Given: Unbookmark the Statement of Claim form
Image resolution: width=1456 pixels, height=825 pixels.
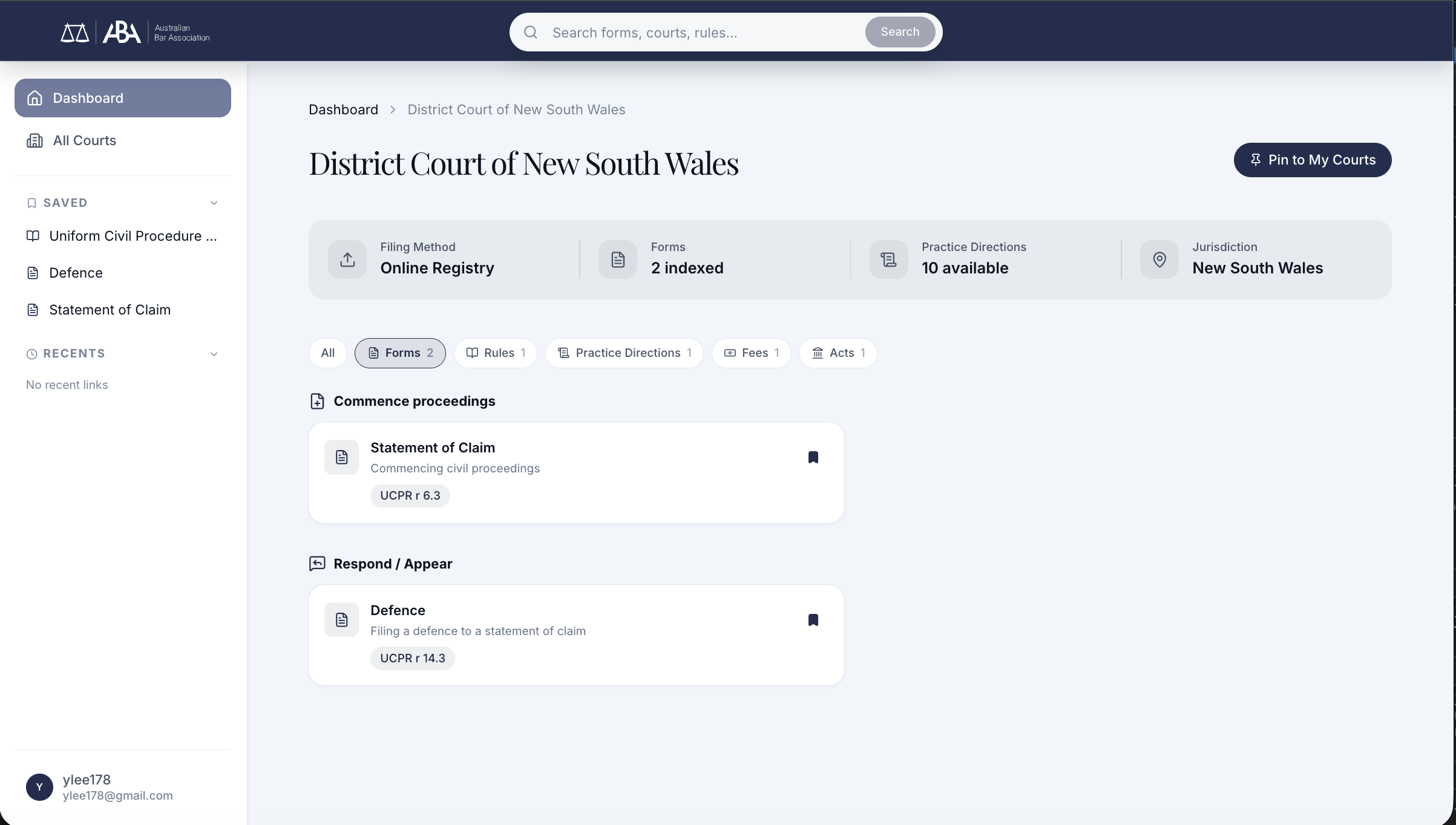Looking at the screenshot, I should [x=813, y=457].
